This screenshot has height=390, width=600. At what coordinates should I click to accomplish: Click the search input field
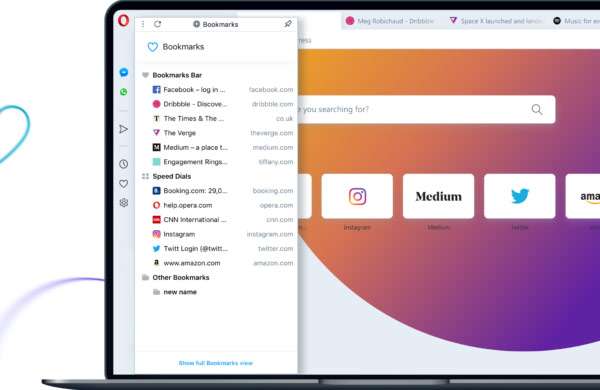point(426,109)
